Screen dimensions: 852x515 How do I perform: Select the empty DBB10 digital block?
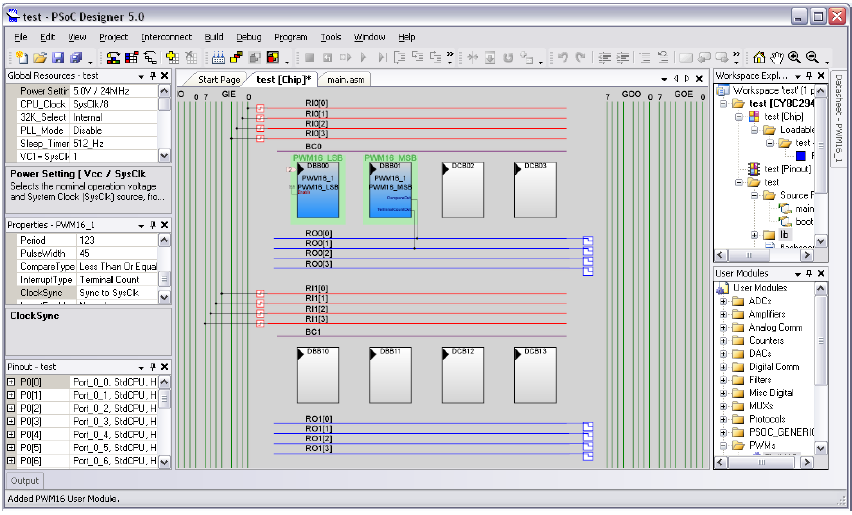[x=318, y=375]
